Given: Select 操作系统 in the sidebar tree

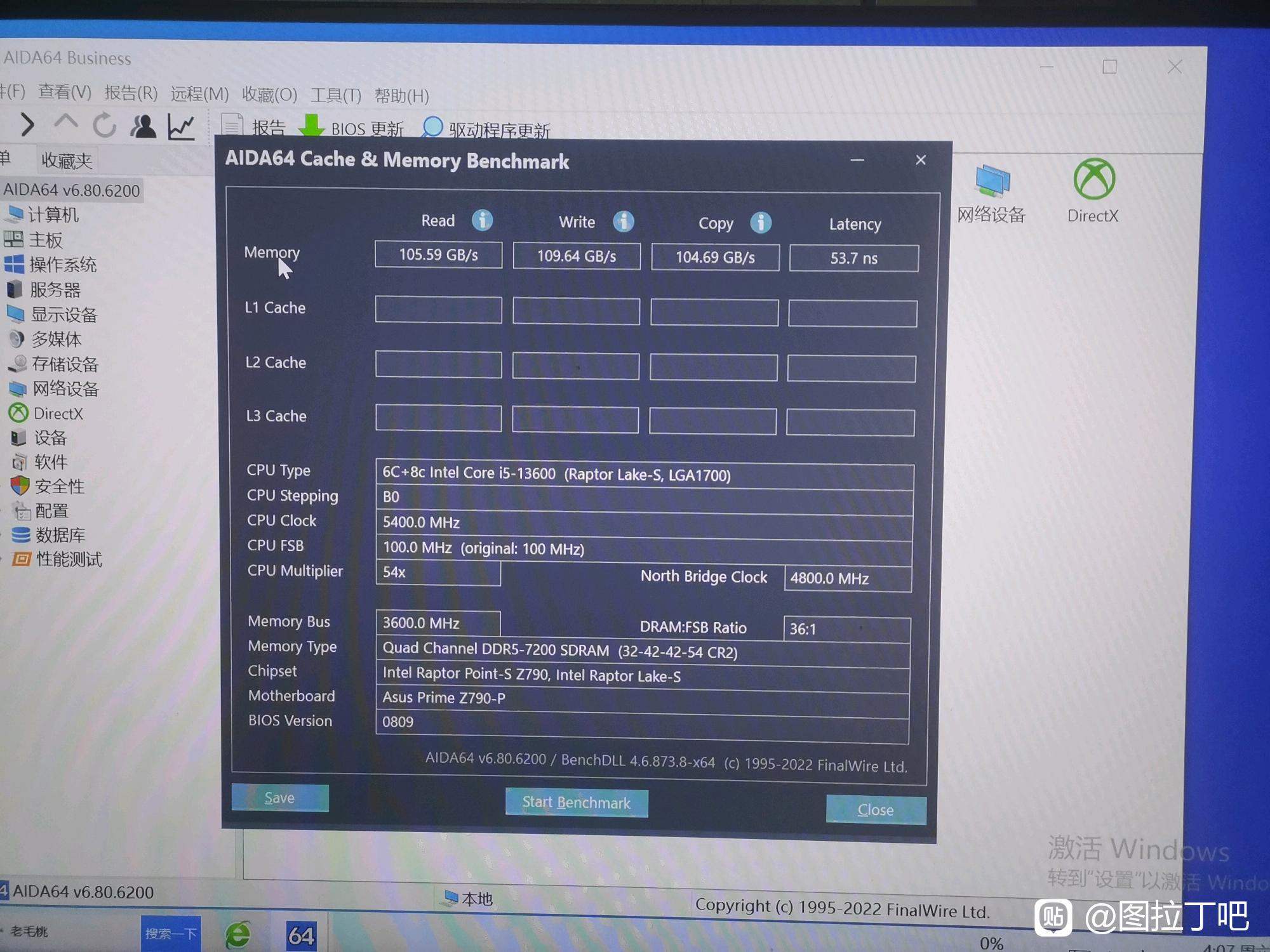Looking at the screenshot, I should coord(51,264).
